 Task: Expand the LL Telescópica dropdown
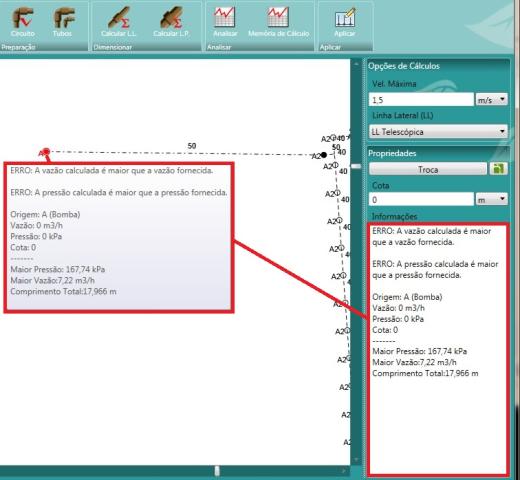point(438,132)
